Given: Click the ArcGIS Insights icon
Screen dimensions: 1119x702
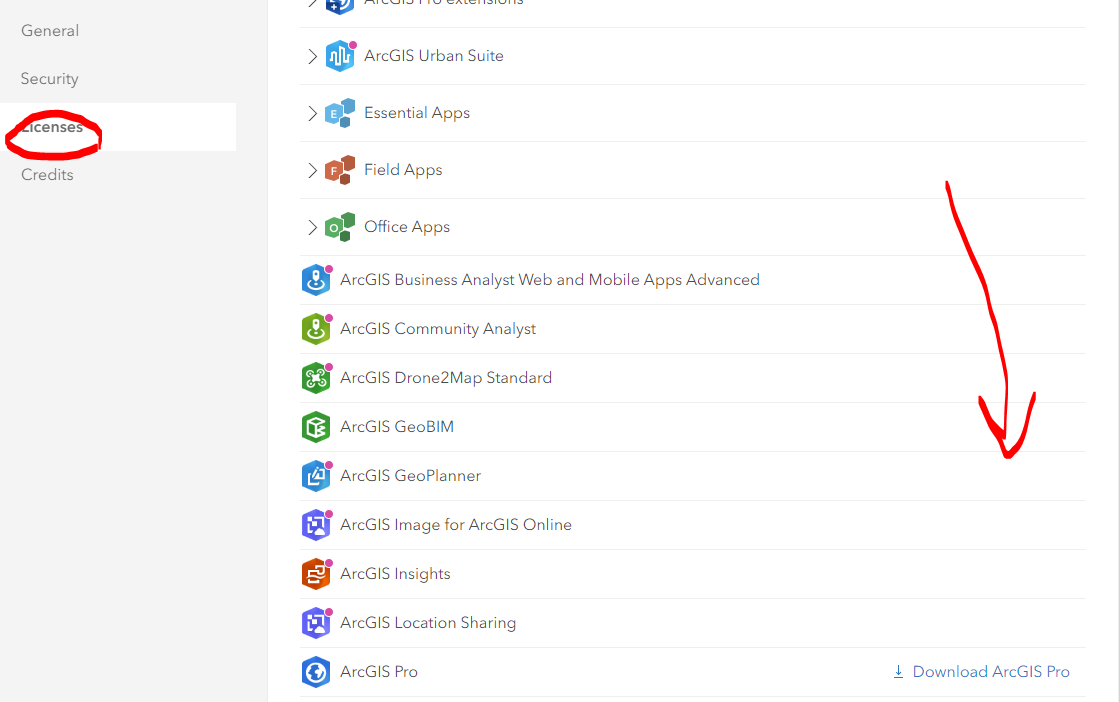Looking at the screenshot, I should click(x=316, y=574).
